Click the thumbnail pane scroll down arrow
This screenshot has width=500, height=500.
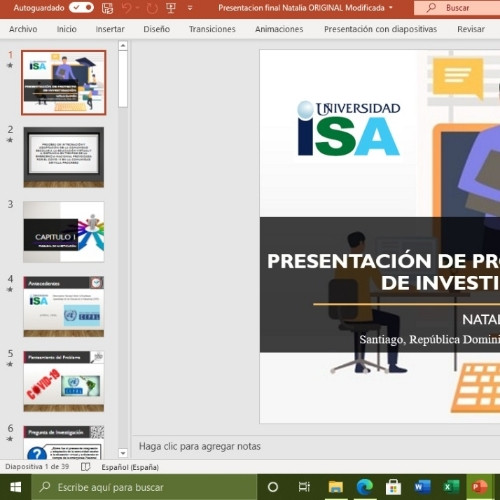tap(123, 453)
